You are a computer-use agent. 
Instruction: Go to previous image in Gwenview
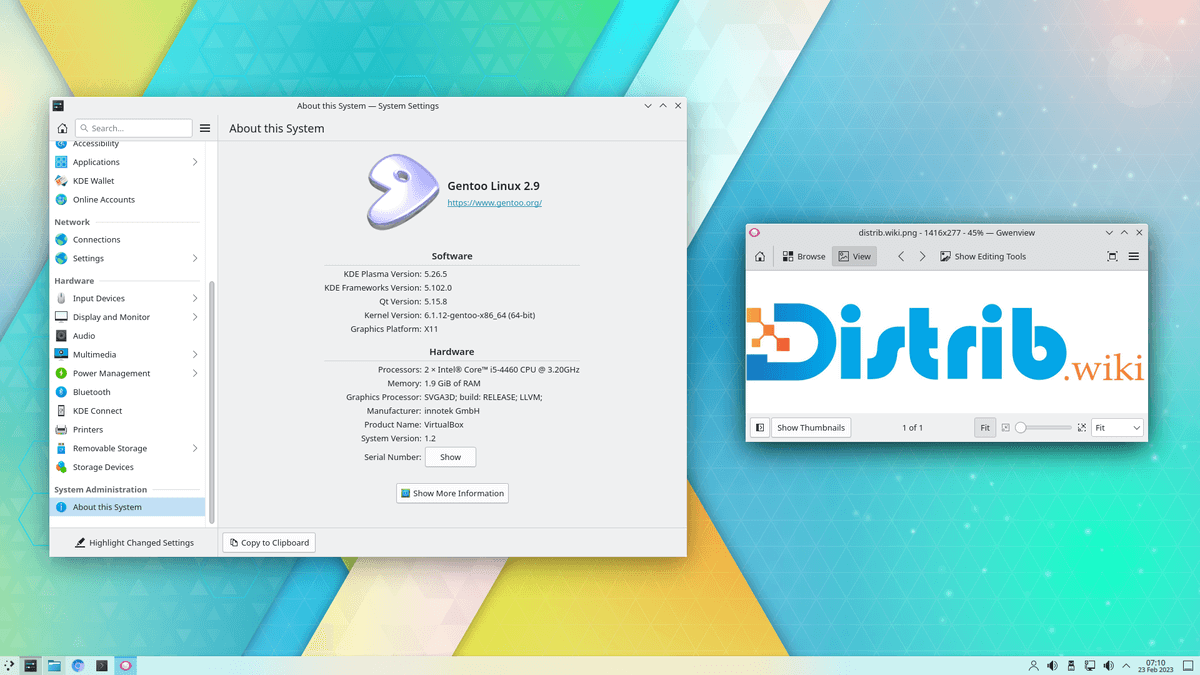click(x=901, y=257)
